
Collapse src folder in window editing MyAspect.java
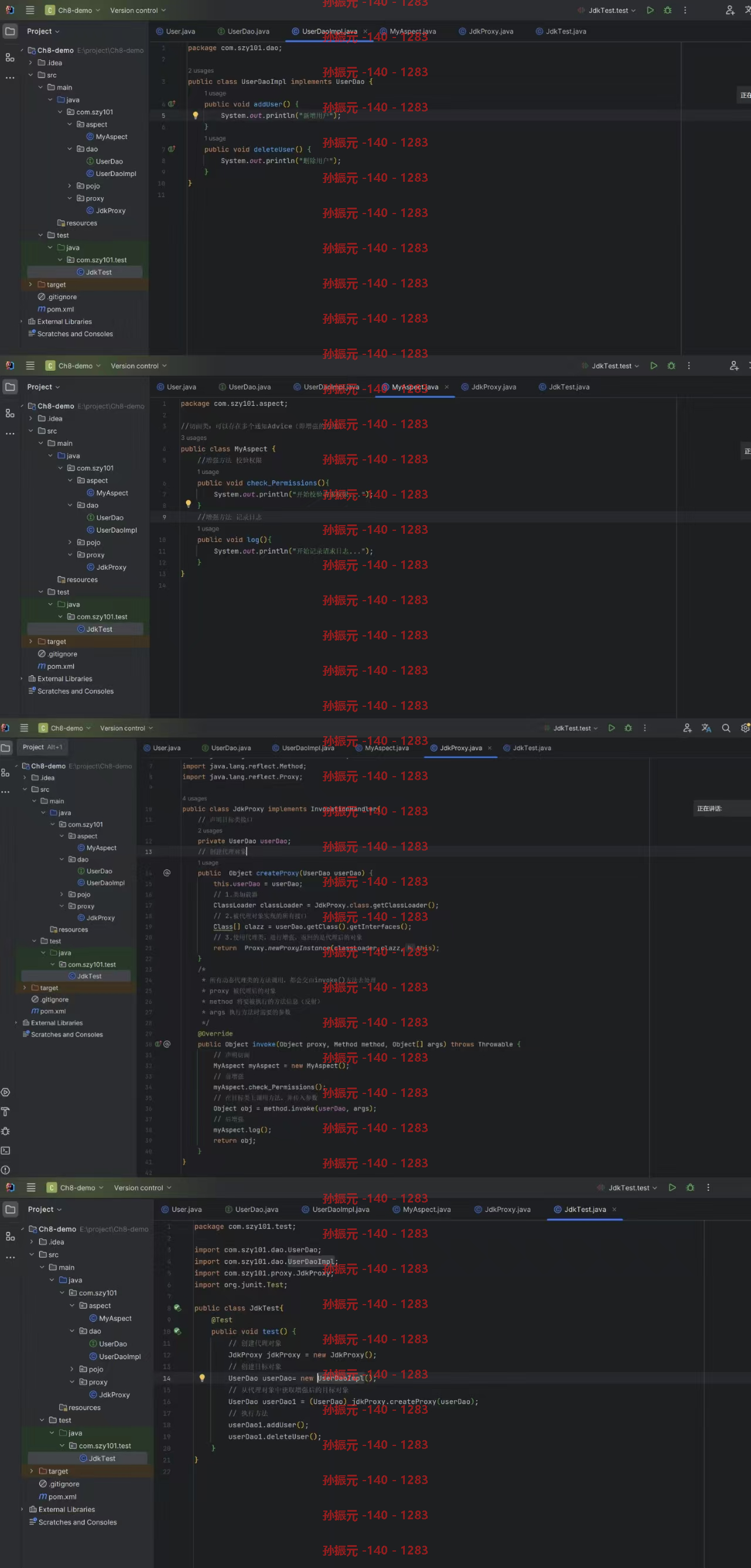click(31, 431)
